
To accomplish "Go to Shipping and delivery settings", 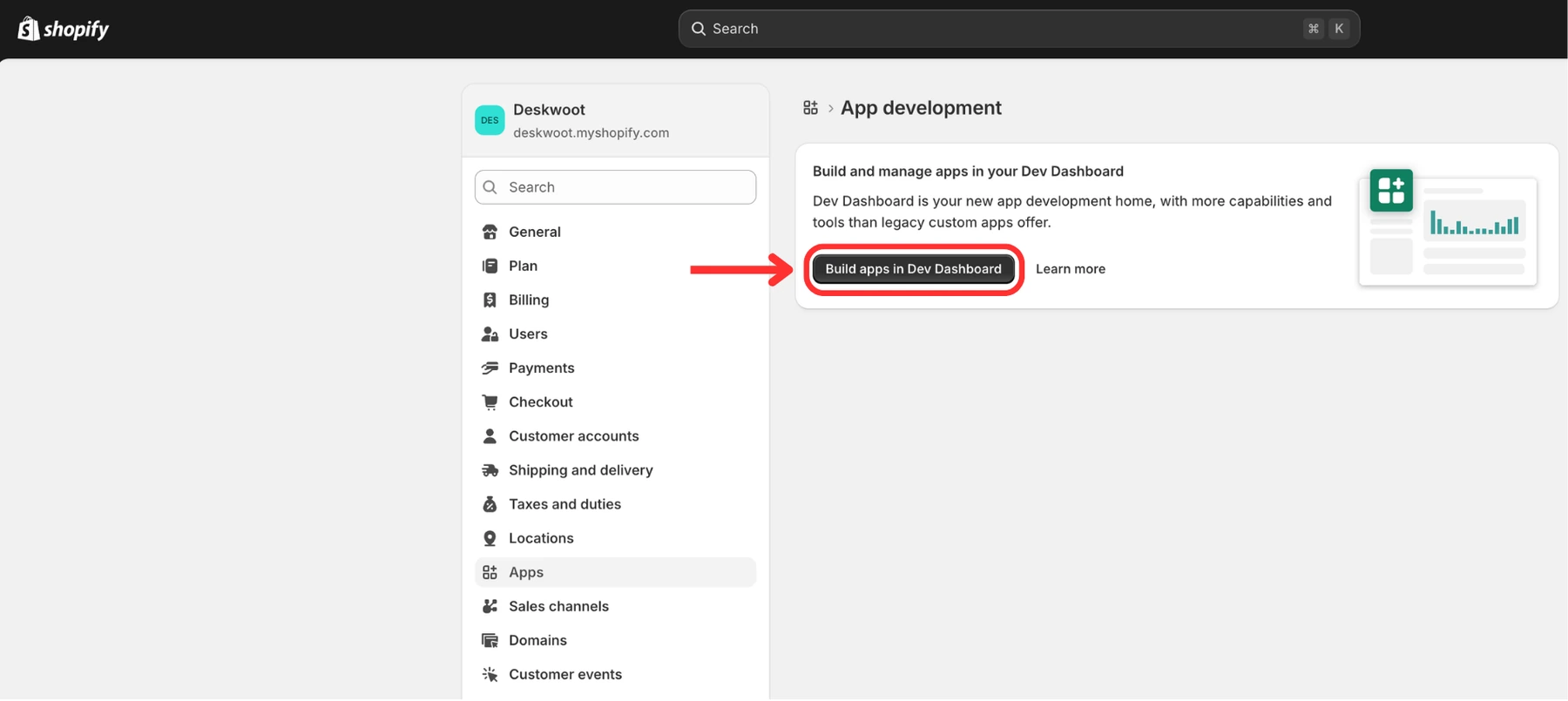I will [615, 469].
